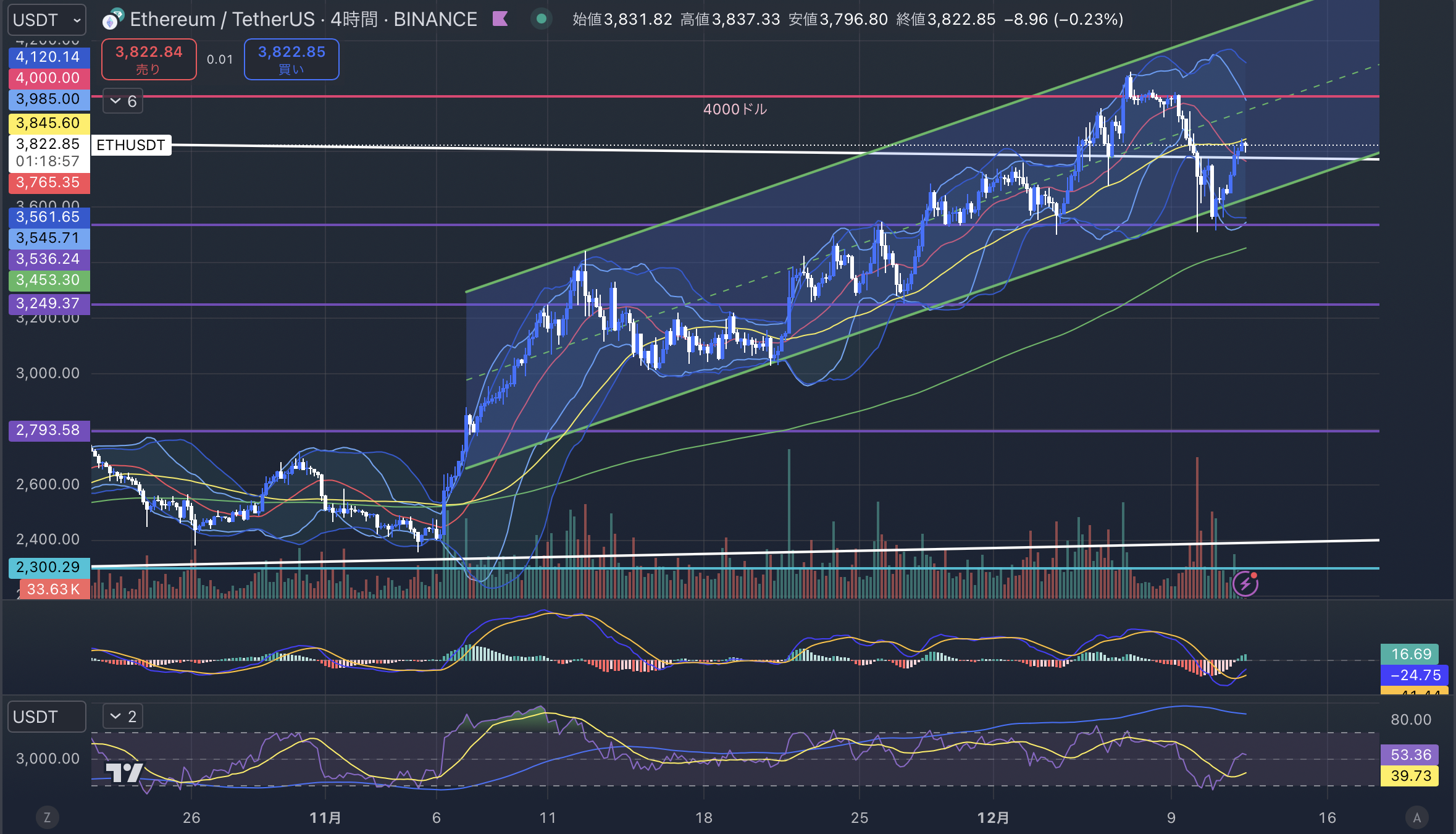Select the 3,985.00 light blue price label
The height and width of the screenshot is (834, 1456).
point(49,99)
